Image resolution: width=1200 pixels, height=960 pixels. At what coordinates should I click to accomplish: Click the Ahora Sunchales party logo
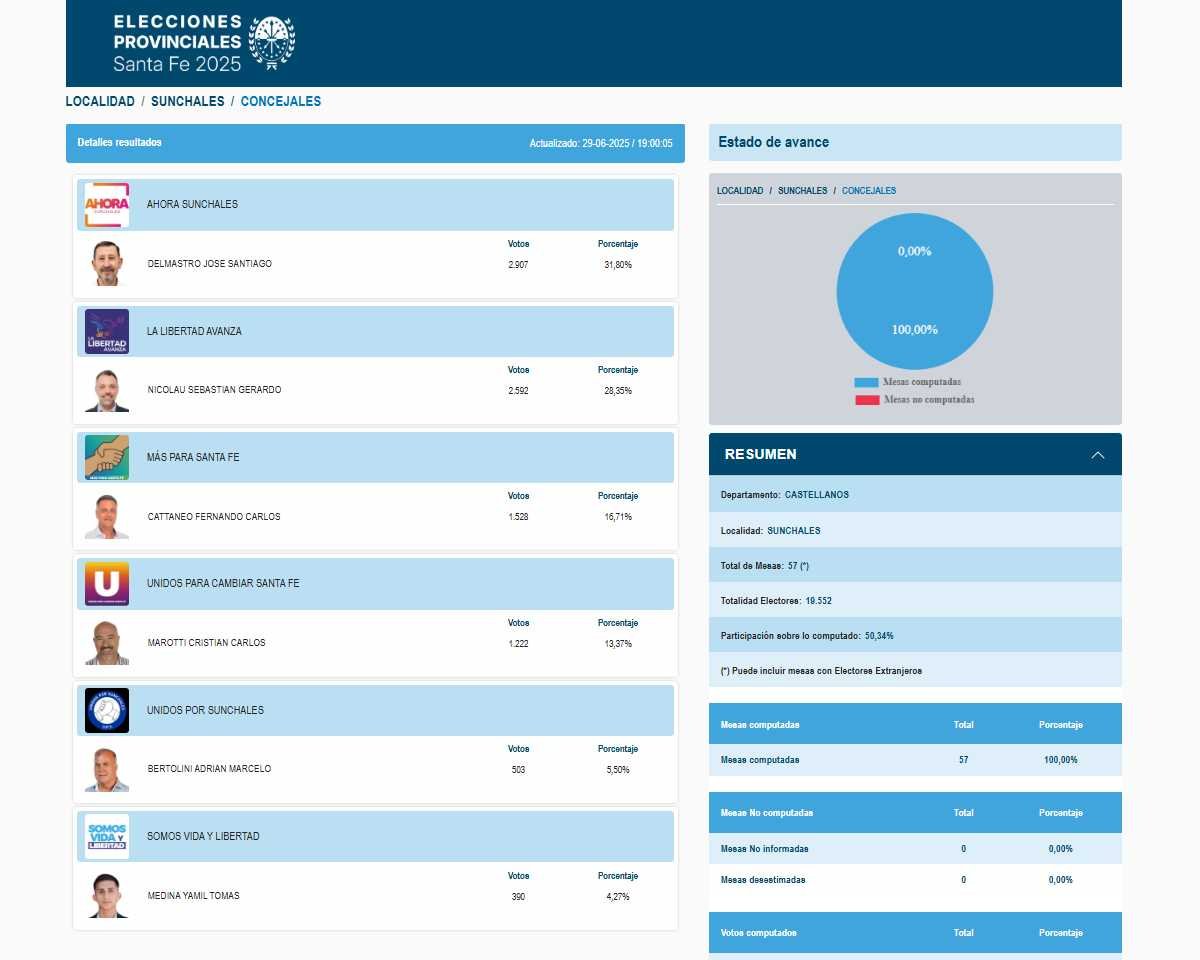[x=107, y=205]
